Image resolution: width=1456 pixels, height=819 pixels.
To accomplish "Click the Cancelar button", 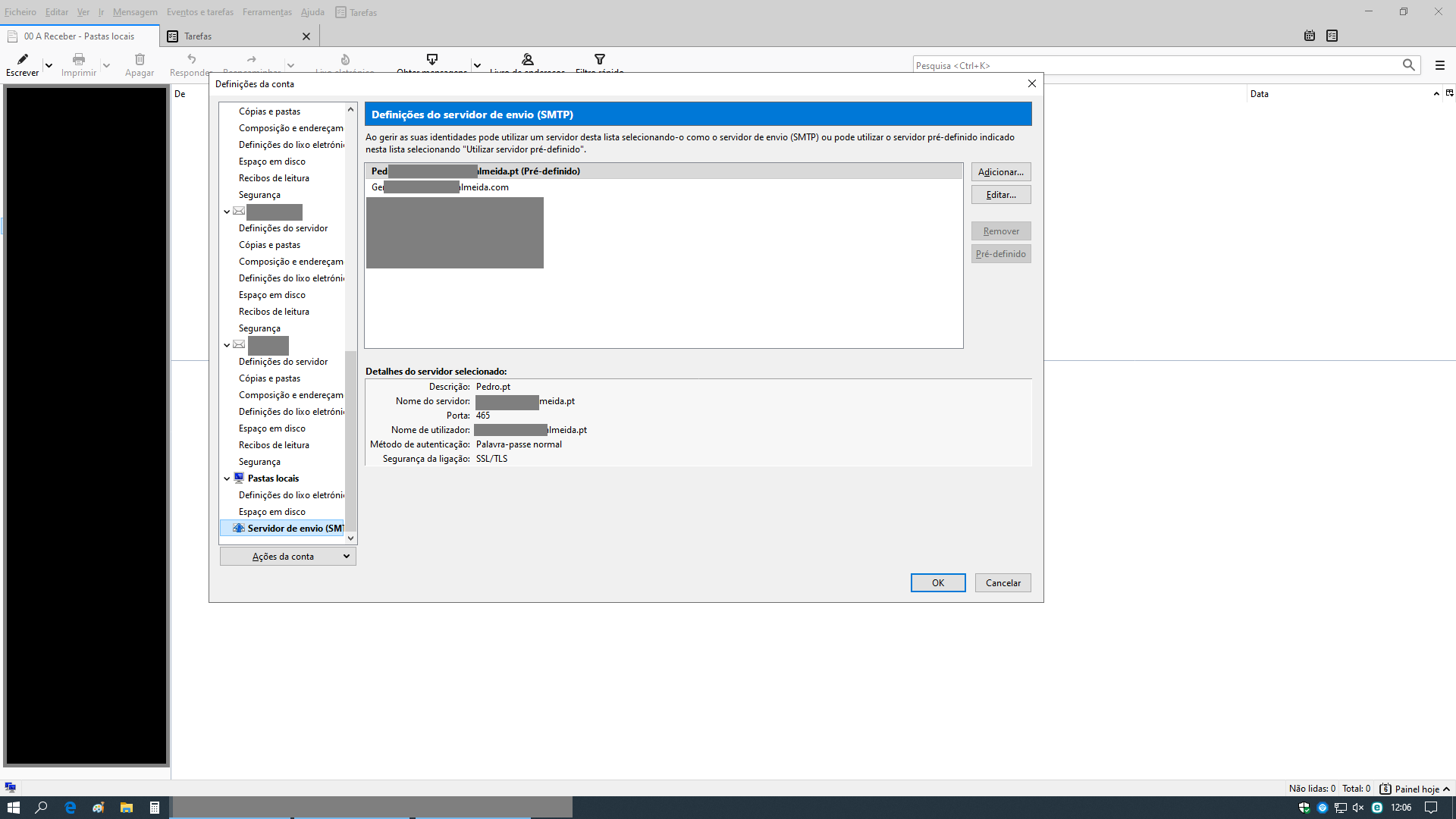I will [1003, 582].
